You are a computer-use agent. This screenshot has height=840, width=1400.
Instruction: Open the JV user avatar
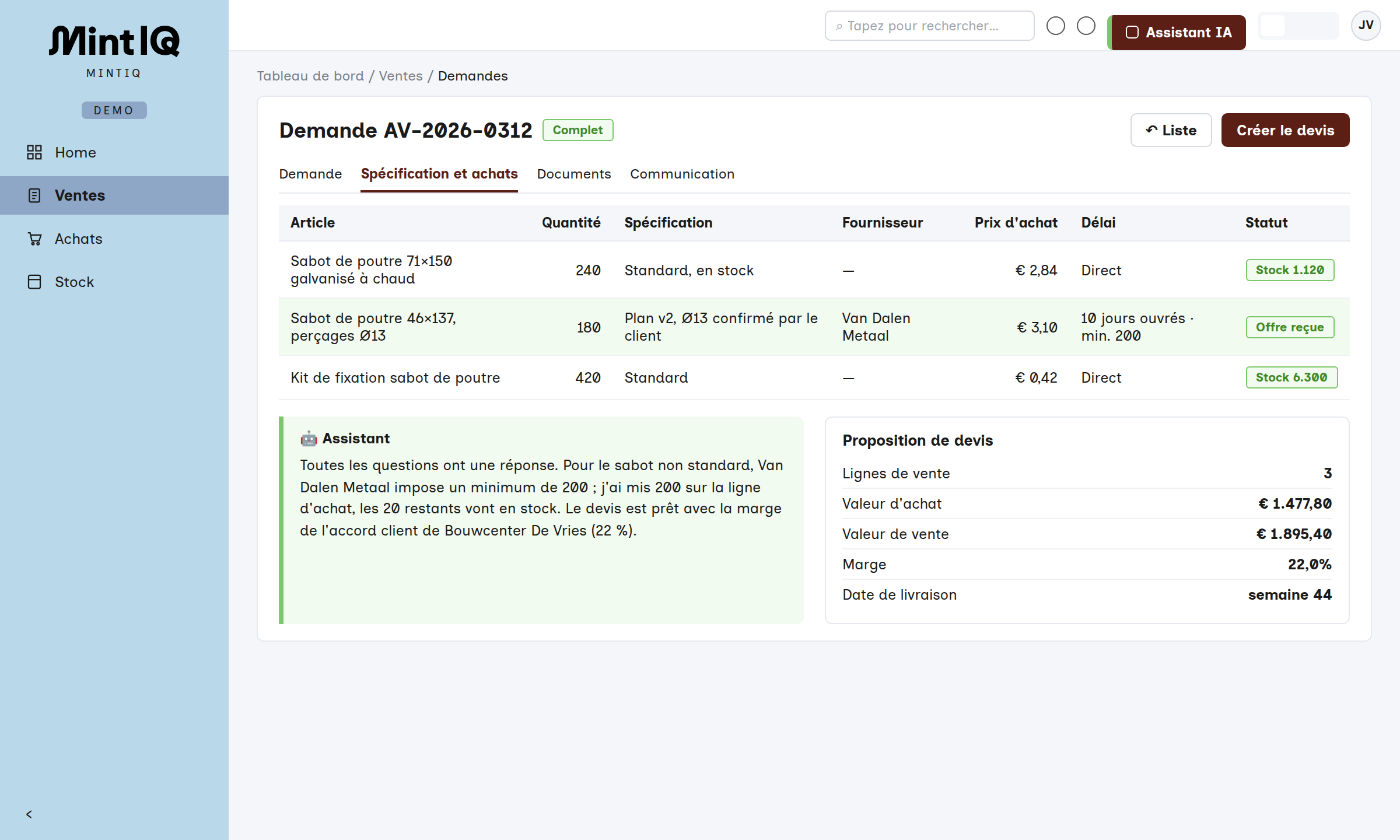pos(1366,26)
